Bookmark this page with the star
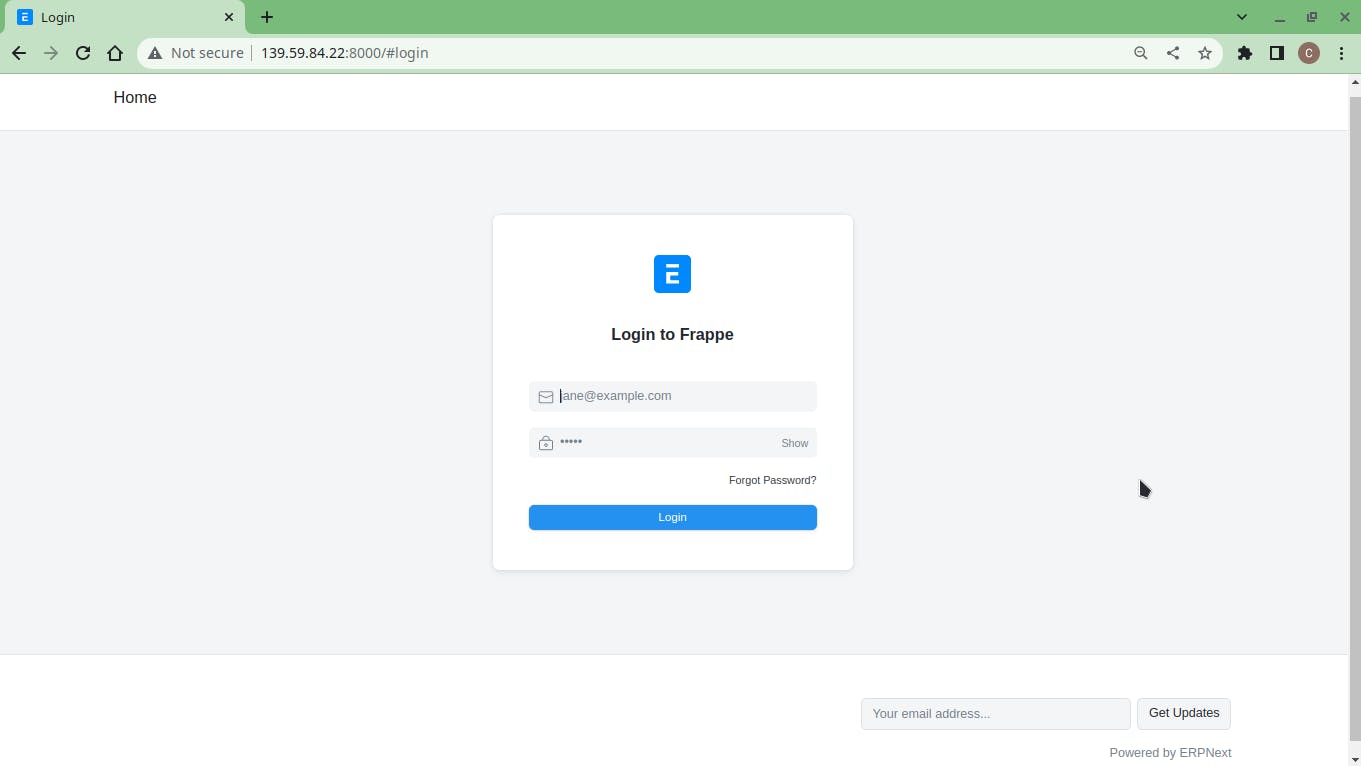 (x=1205, y=53)
